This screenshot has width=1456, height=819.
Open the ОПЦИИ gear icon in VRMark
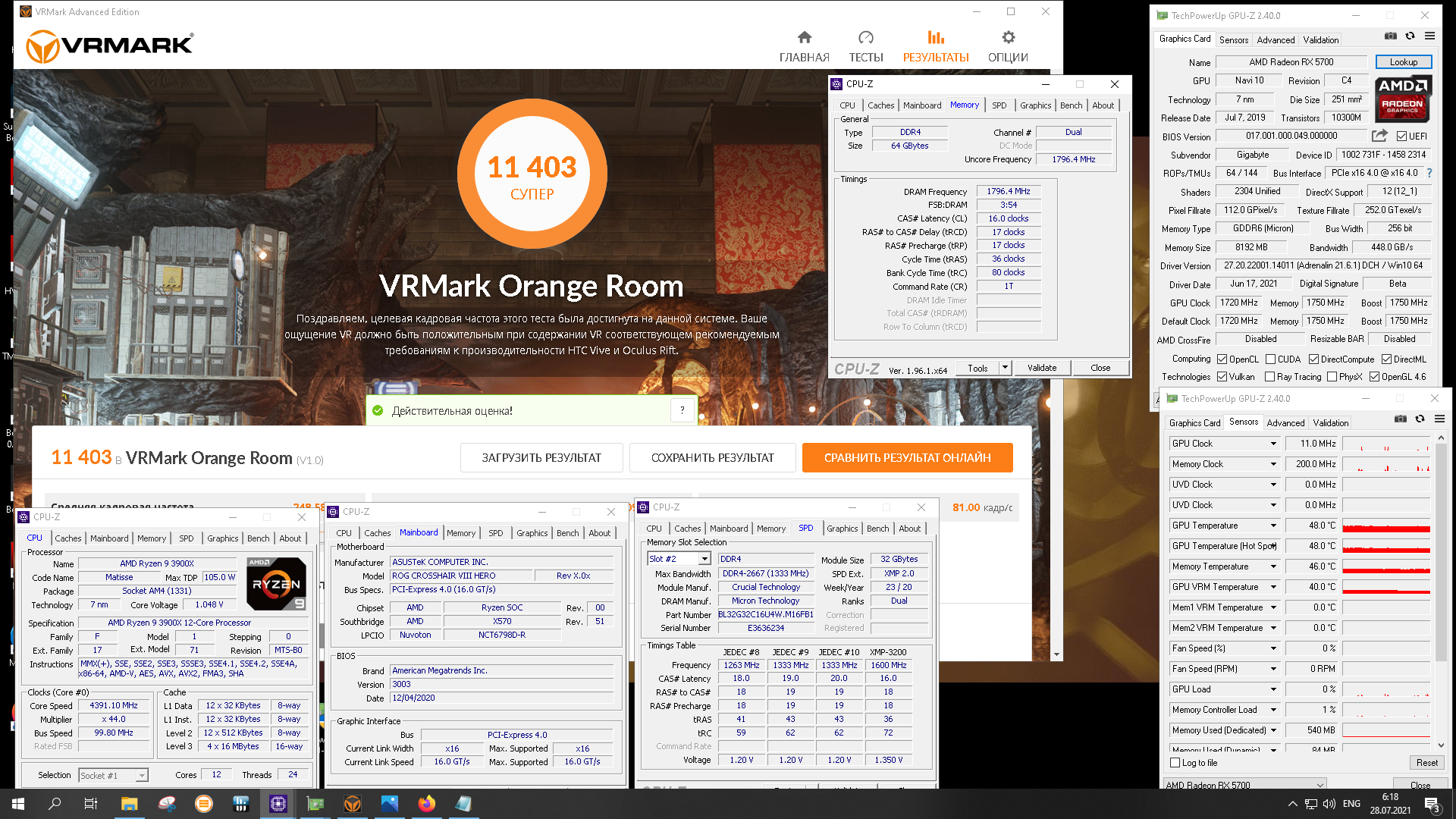1008,37
